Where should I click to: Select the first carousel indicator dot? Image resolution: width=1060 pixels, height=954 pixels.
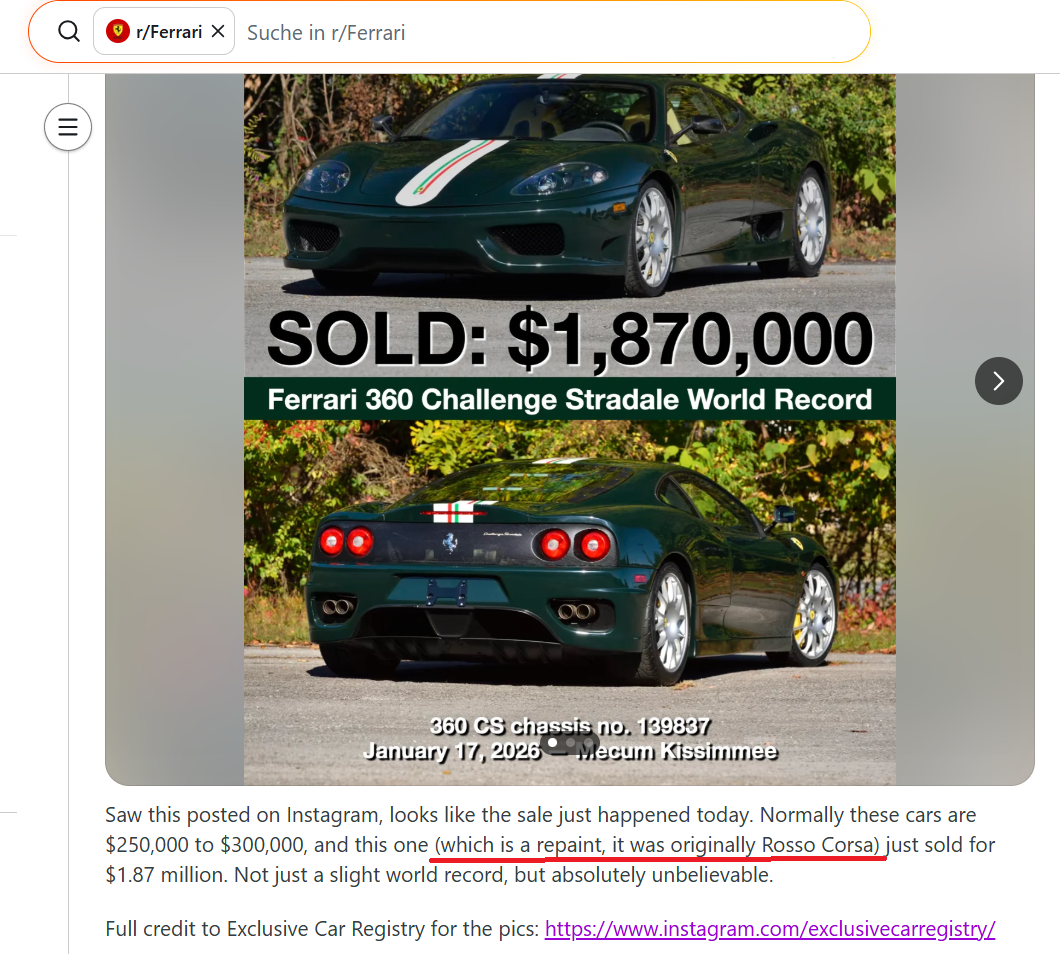553,742
